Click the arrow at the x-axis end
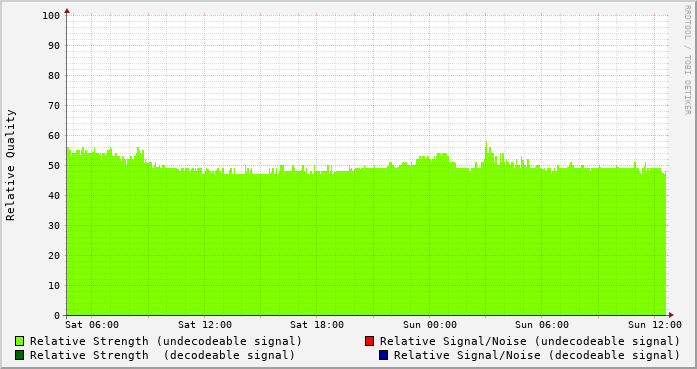 pos(671,315)
